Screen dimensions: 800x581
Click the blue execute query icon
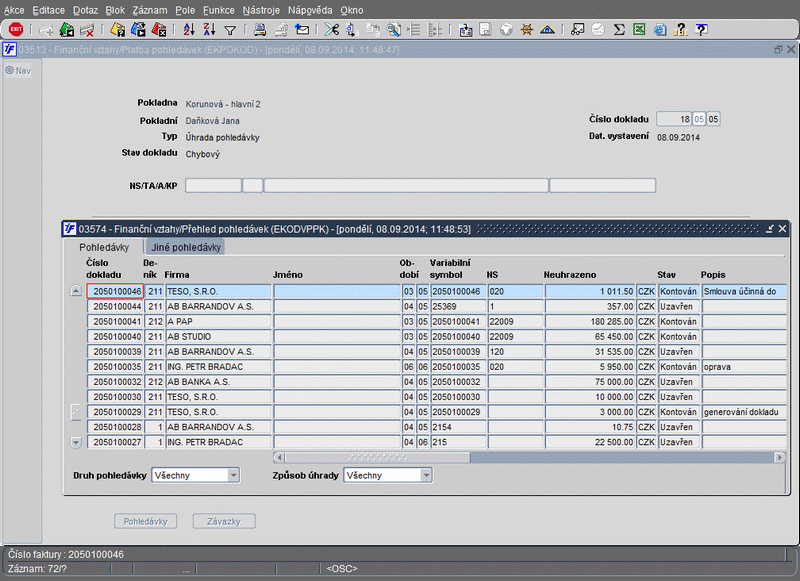(x=138, y=30)
